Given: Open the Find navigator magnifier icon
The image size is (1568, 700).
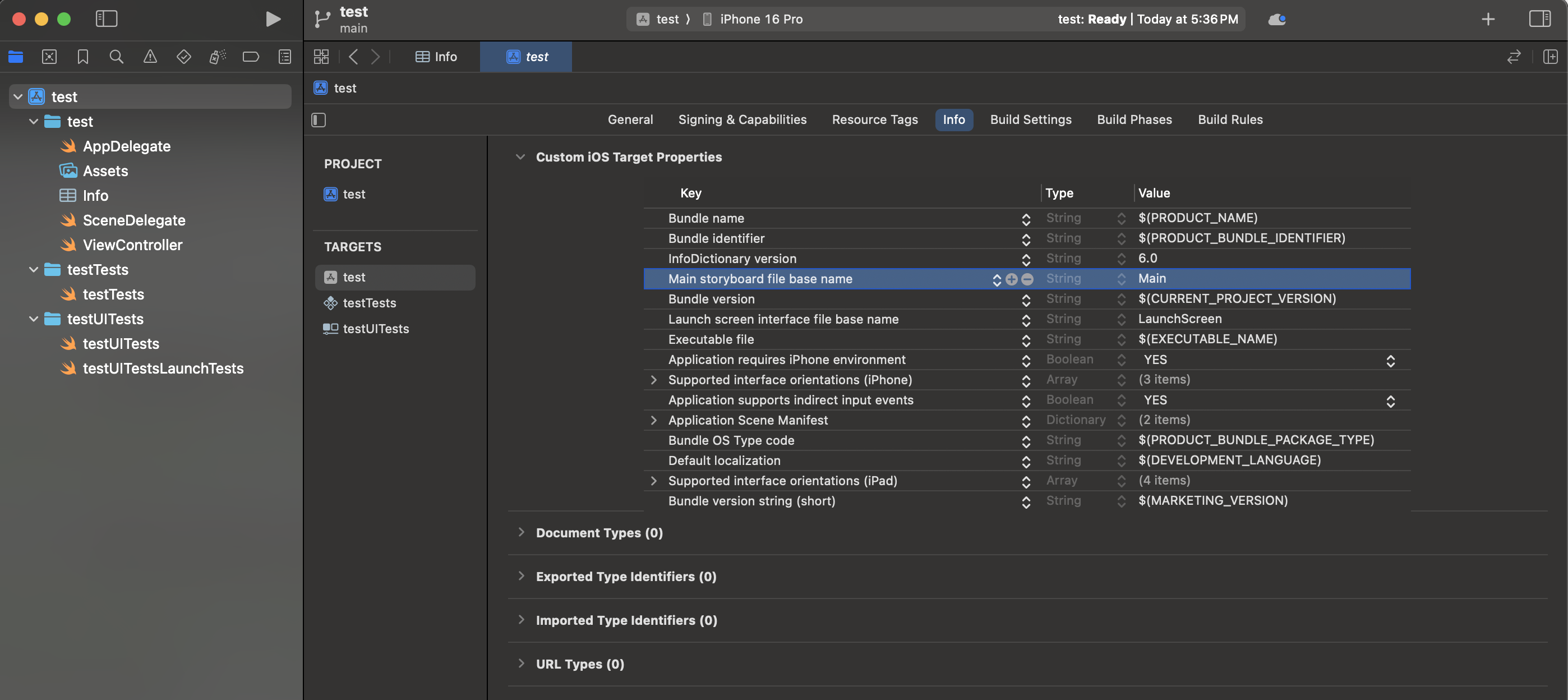Looking at the screenshot, I should tap(116, 57).
